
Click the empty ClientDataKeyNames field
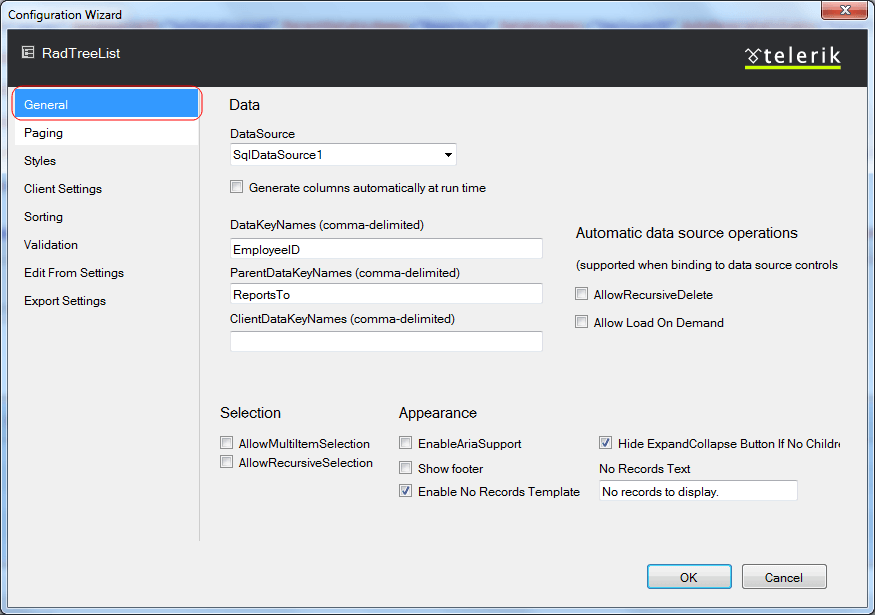point(386,341)
